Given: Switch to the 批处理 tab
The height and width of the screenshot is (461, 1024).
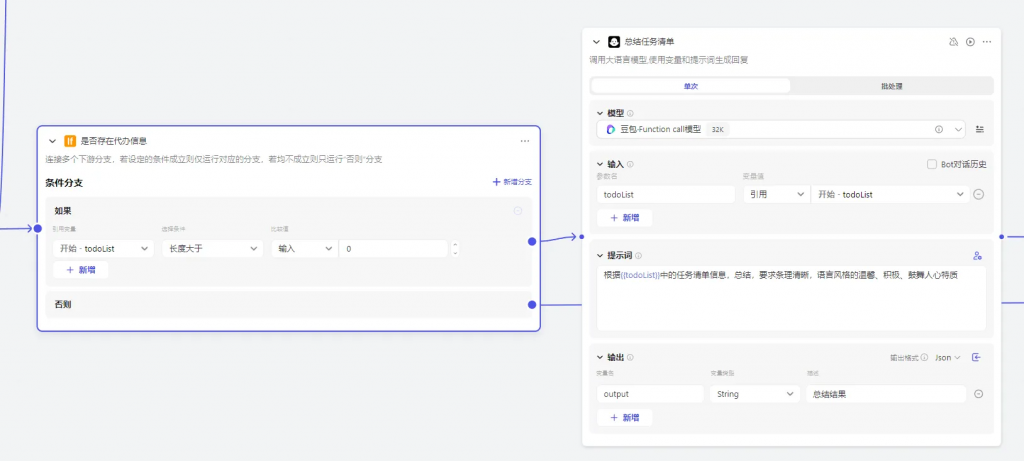Looking at the screenshot, I should click(891, 86).
